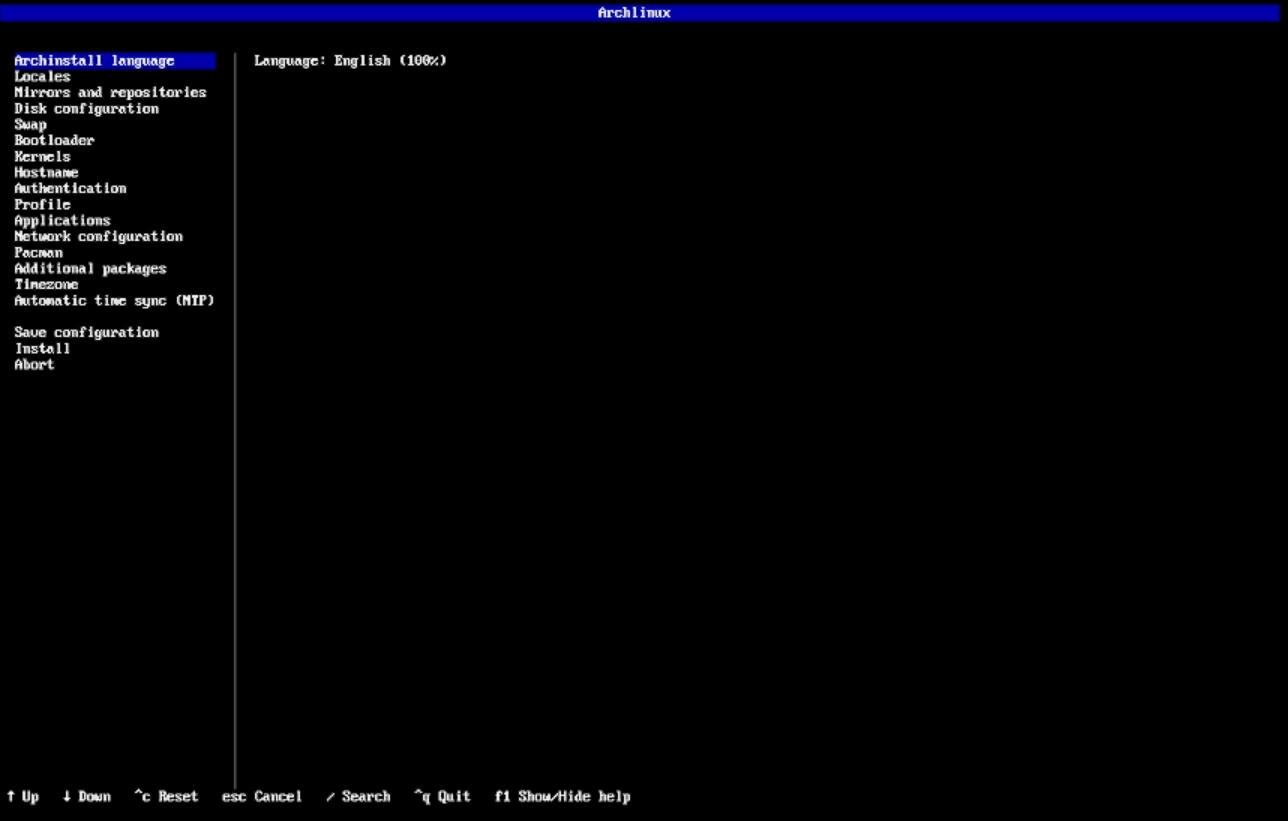Select Automatic time sync (NTP)
The image size is (1288, 821).
point(114,301)
